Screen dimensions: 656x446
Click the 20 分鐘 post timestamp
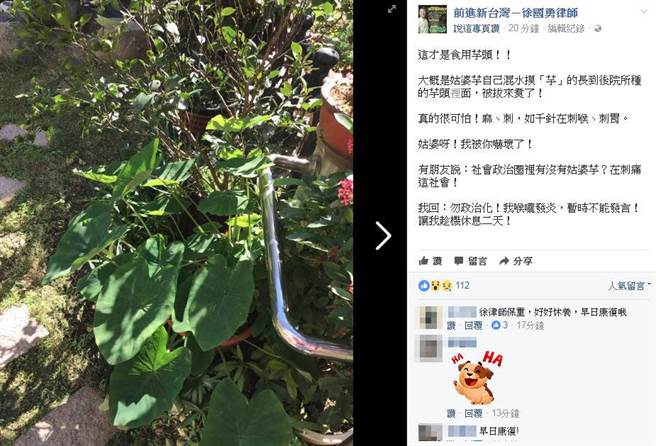click(523, 28)
